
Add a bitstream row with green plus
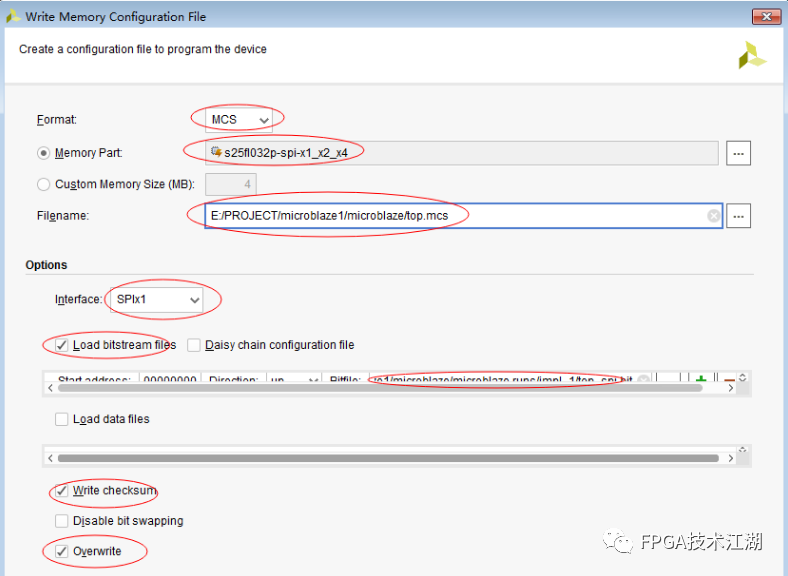tap(701, 378)
